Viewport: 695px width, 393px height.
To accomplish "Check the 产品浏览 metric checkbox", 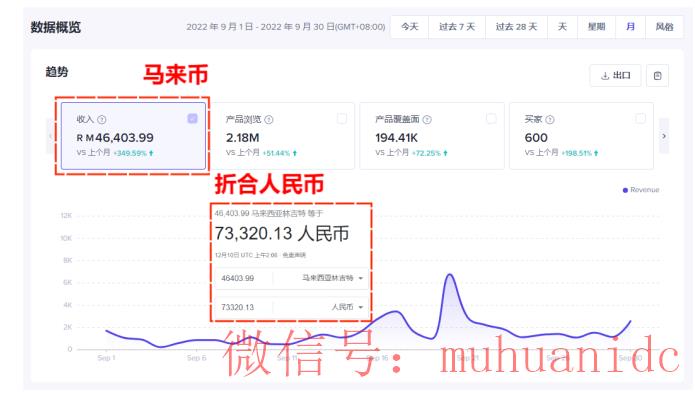I will click(x=342, y=118).
